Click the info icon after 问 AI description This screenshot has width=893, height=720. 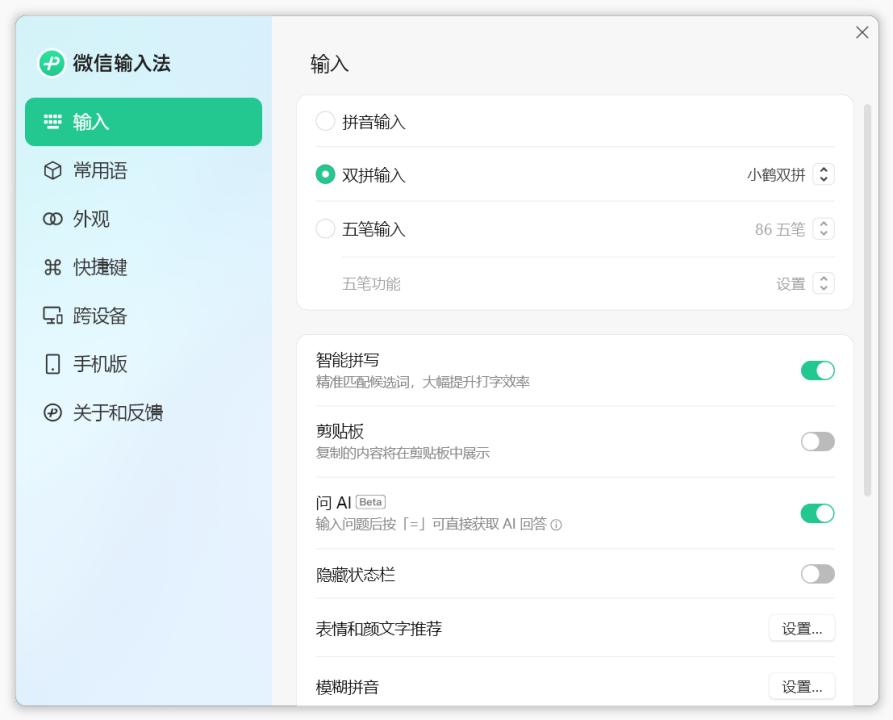pyautogui.click(x=556, y=525)
